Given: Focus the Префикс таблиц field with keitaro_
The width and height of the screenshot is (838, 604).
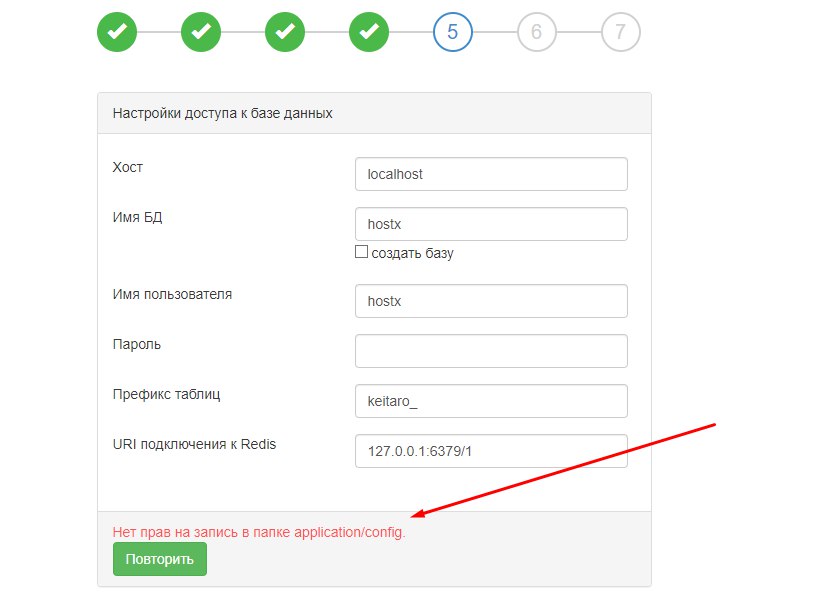Looking at the screenshot, I should (x=491, y=401).
